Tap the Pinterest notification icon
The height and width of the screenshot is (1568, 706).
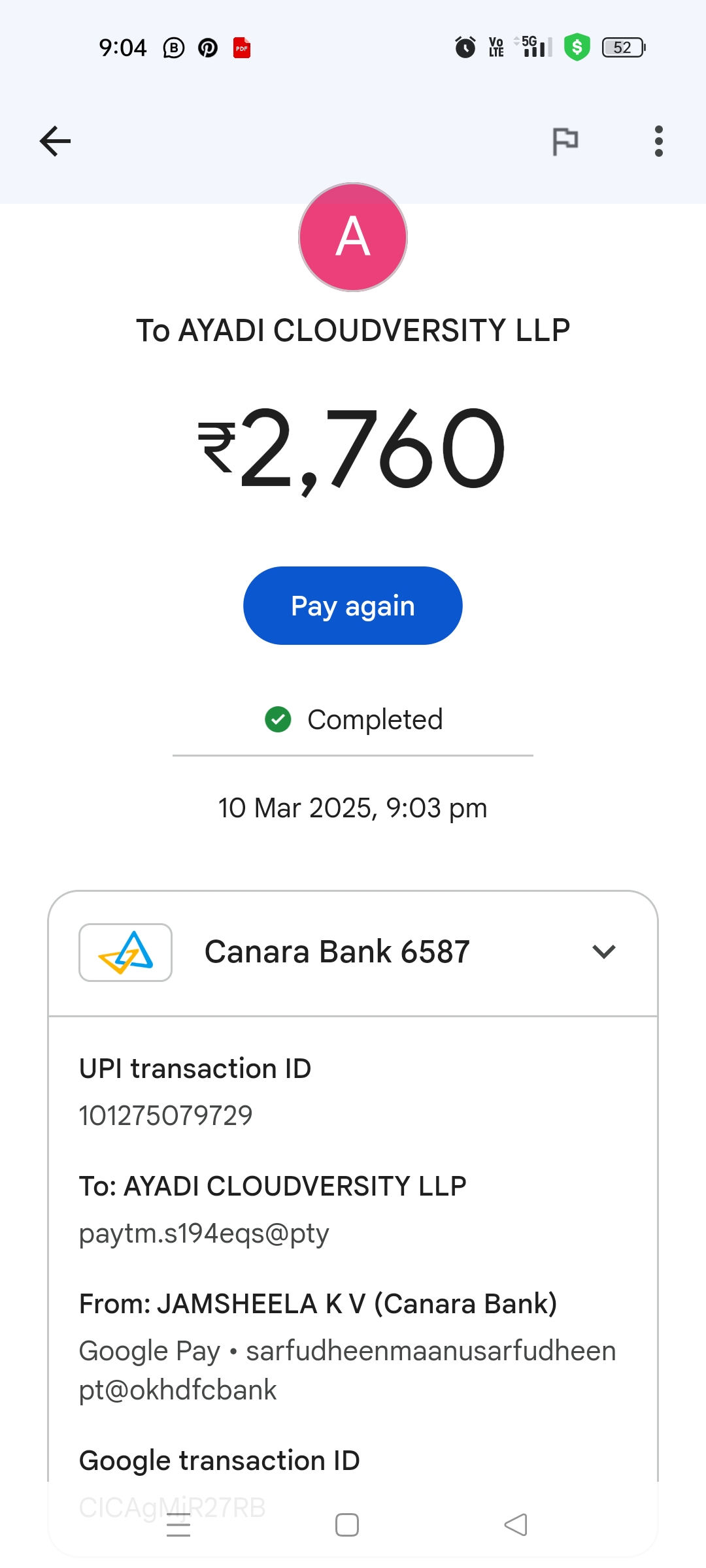(208, 48)
